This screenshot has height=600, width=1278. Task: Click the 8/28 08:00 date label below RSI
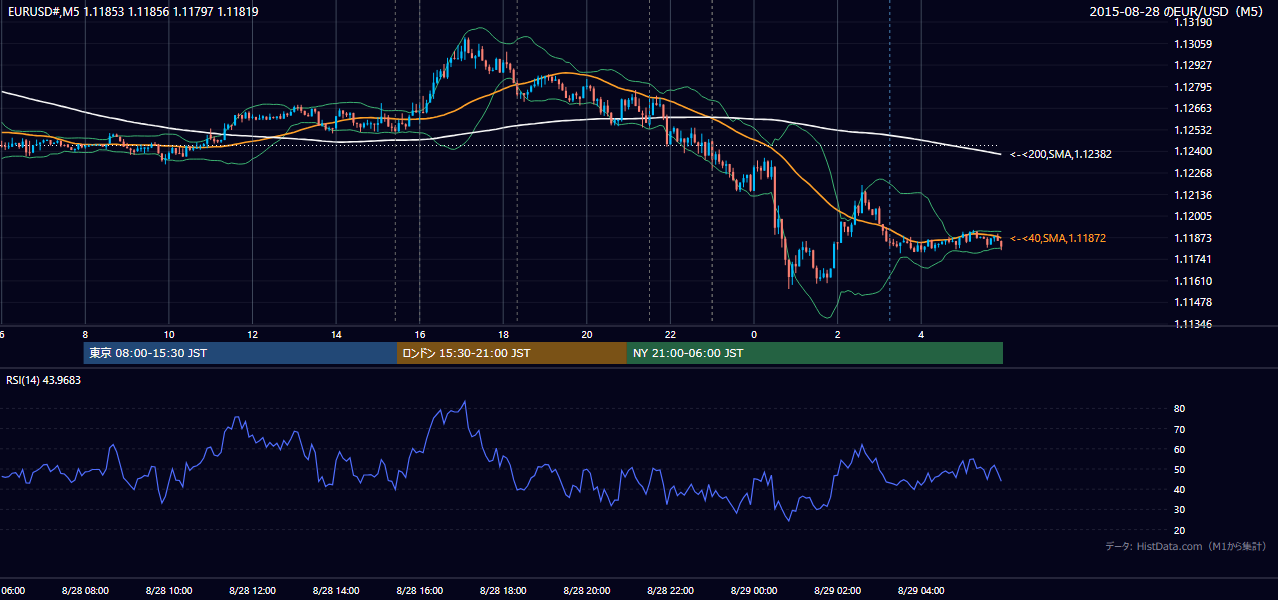(85, 591)
